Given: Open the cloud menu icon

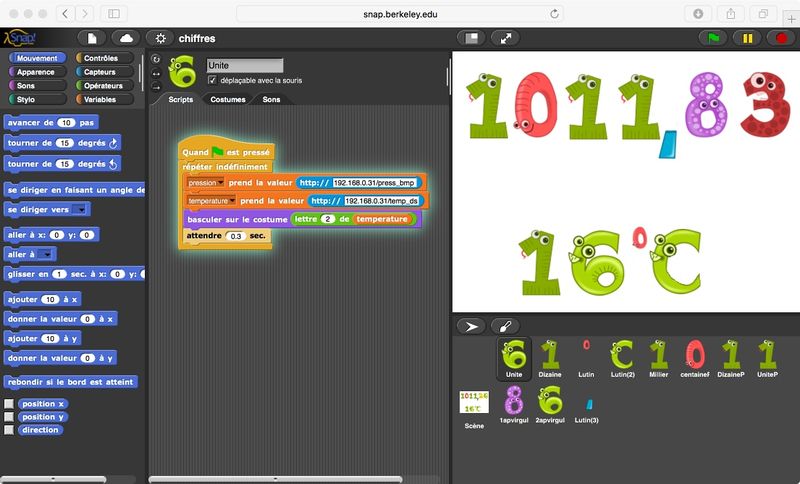Looking at the screenshot, I should pyautogui.click(x=126, y=38).
